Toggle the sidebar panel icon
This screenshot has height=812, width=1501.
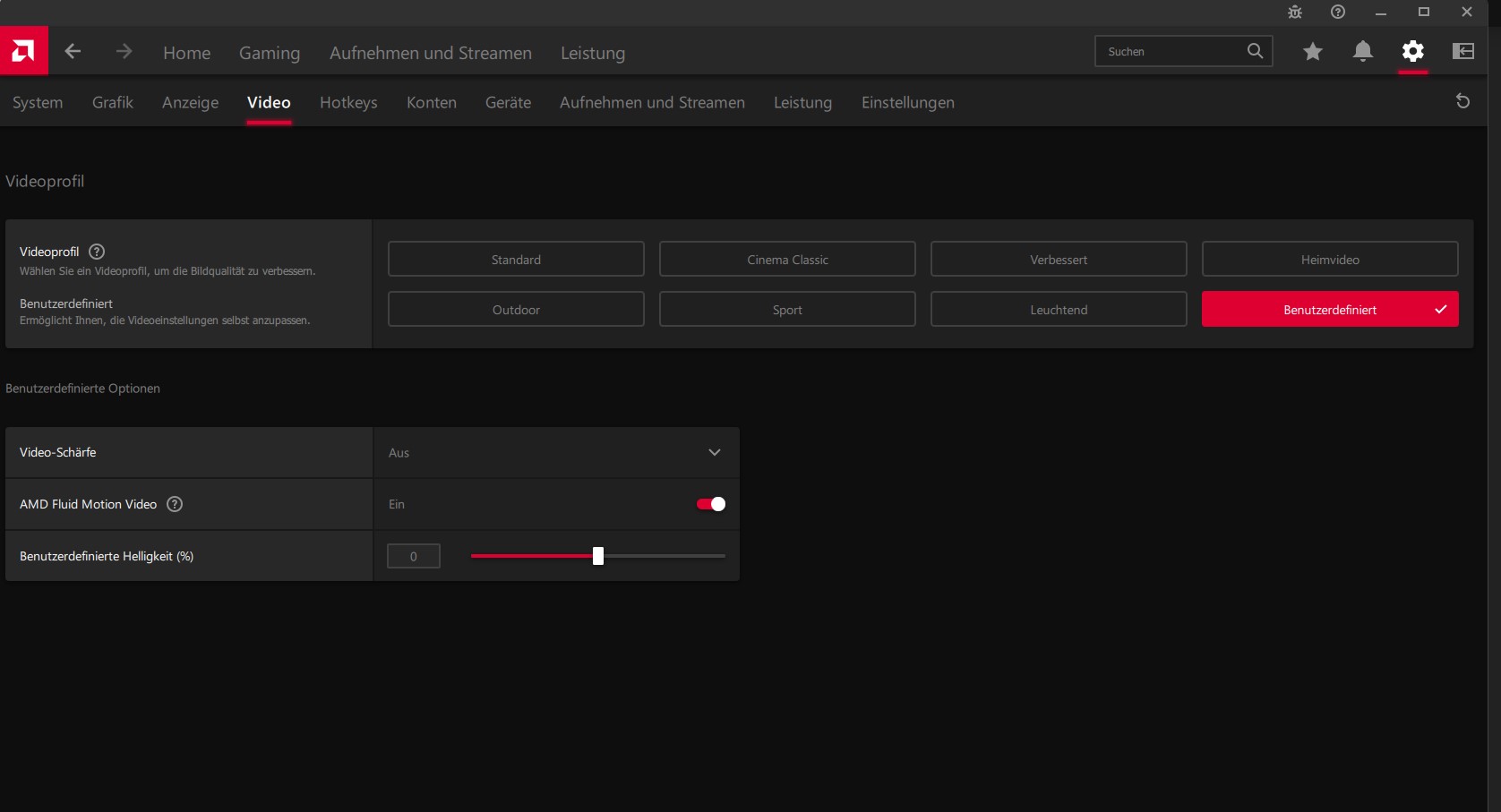click(x=1463, y=52)
